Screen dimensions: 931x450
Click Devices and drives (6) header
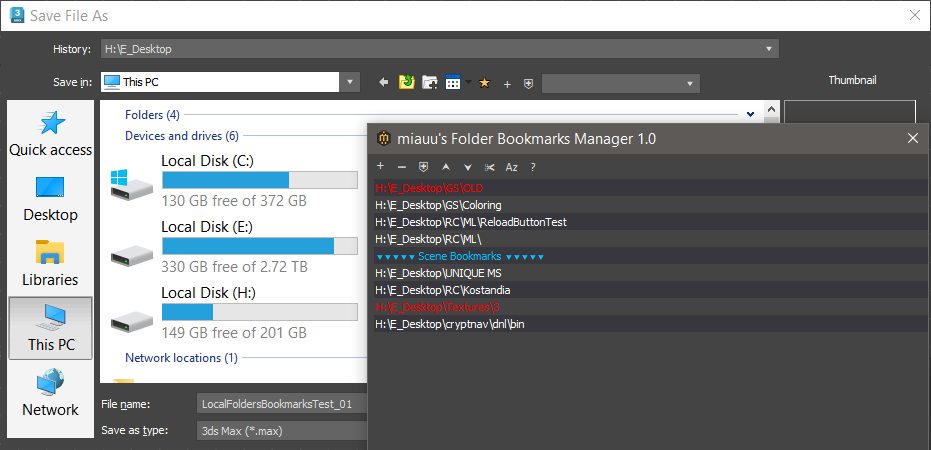tap(182, 136)
